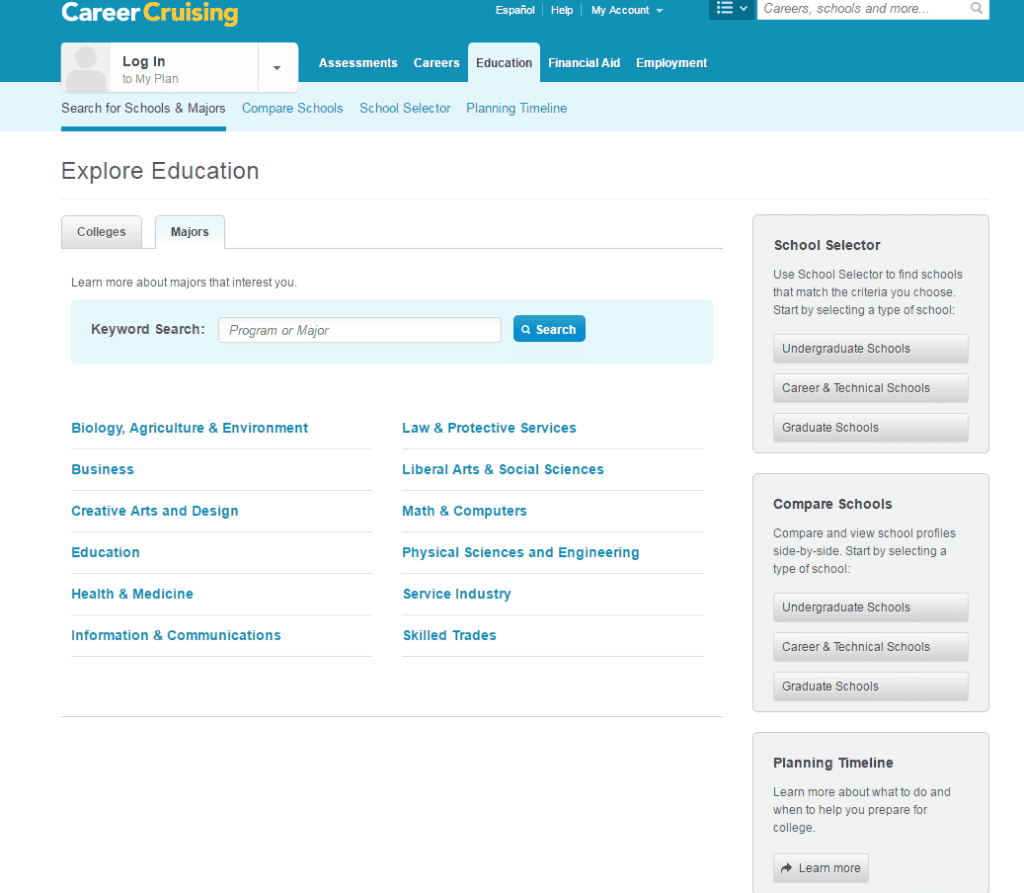The width and height of the screenshot is (1024, 893).
Task: Click Undergraduate Schools under School Selector
Action: coord(871,349)
